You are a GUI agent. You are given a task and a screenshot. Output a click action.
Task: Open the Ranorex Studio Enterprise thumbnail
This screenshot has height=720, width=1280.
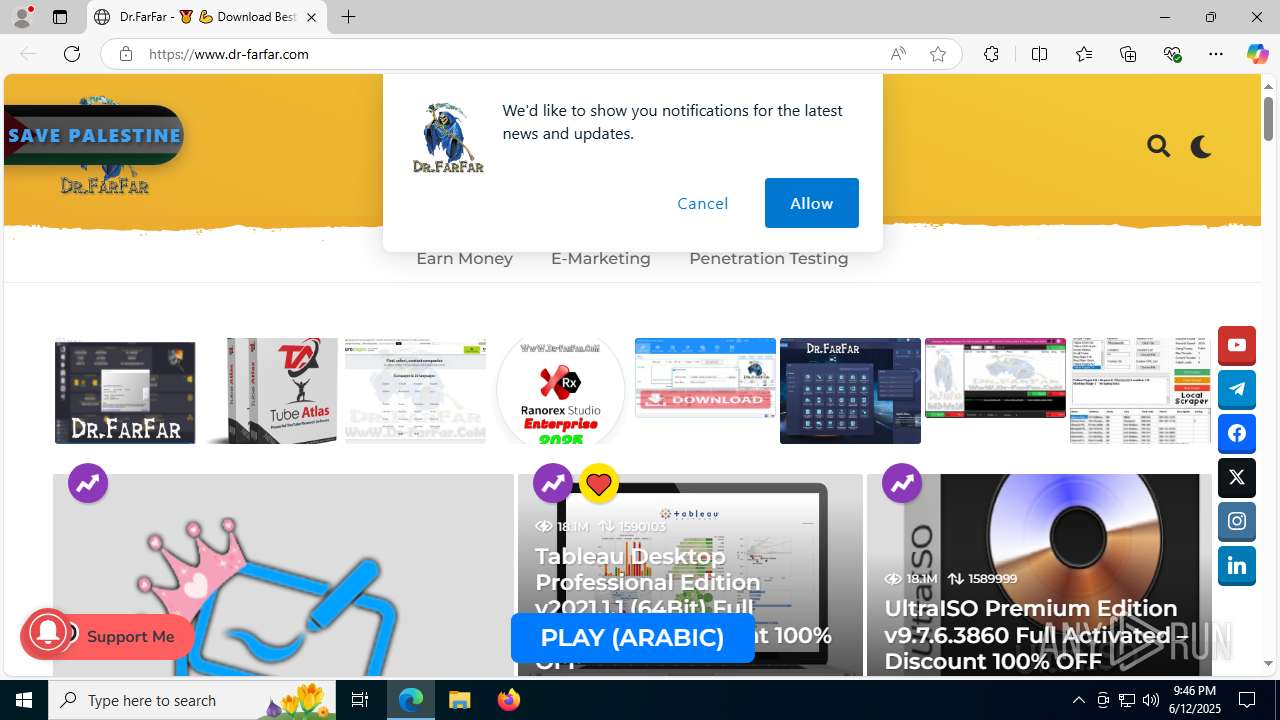tap(560, 391)
